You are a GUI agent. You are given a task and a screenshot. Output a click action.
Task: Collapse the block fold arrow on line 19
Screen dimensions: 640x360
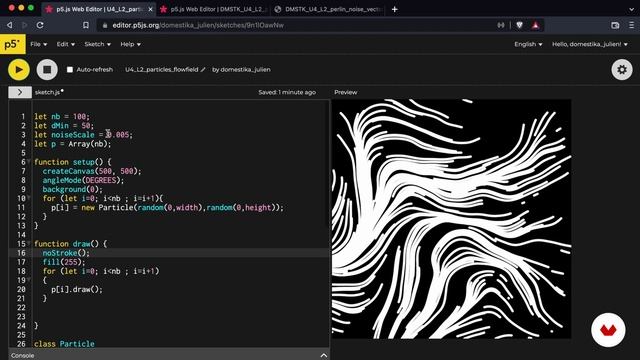point(29,280)
